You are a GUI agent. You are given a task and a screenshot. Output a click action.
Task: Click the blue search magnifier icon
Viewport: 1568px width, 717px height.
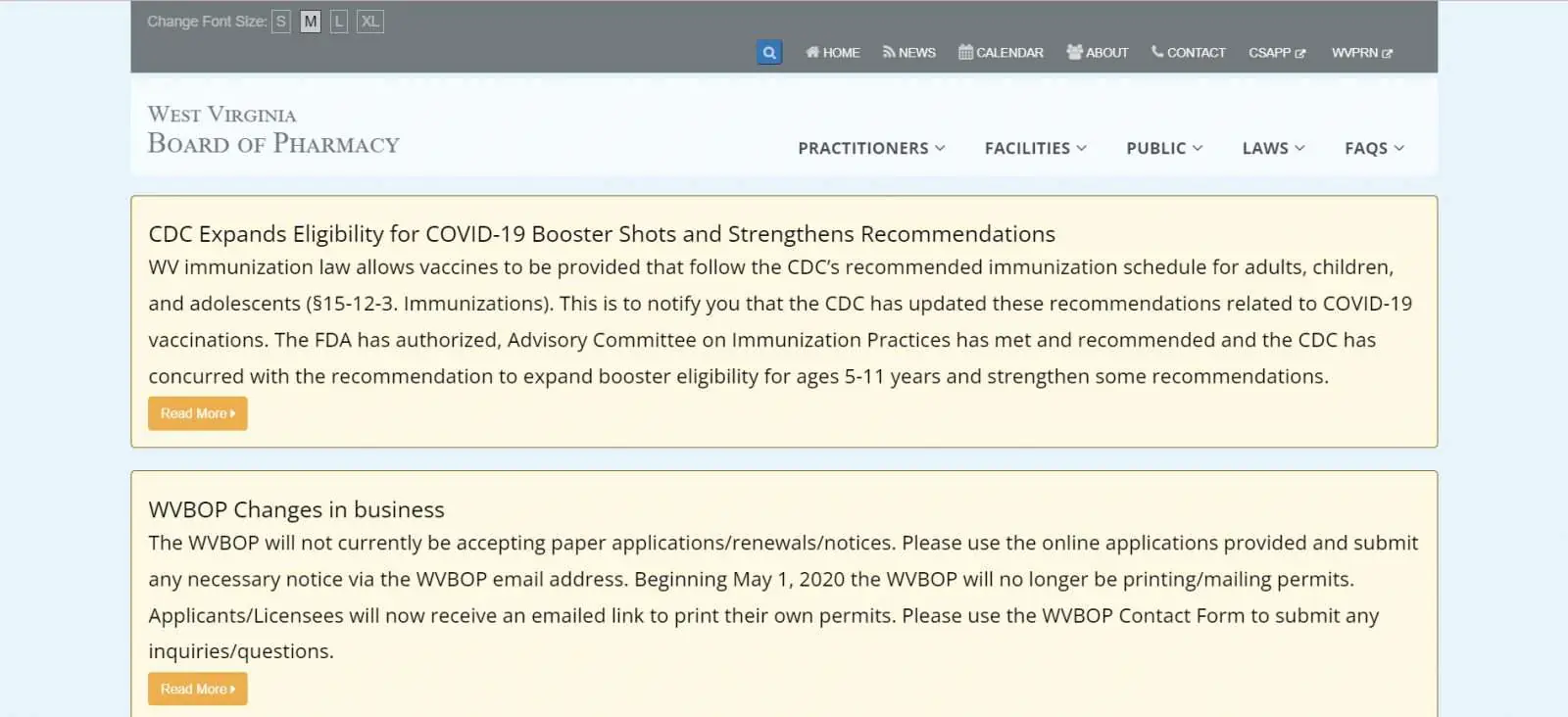(x=769, y=53)
